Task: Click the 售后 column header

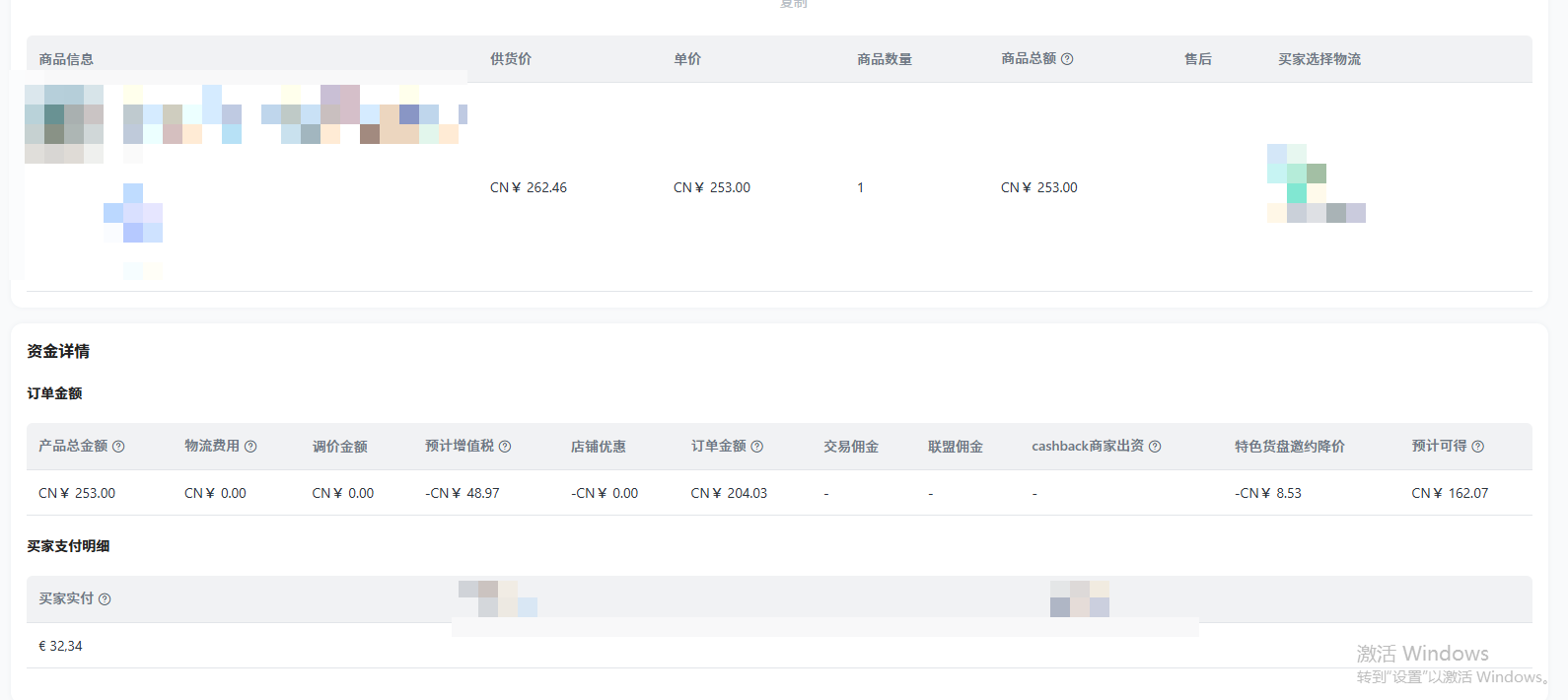Action: click(x=1197, y=59)
